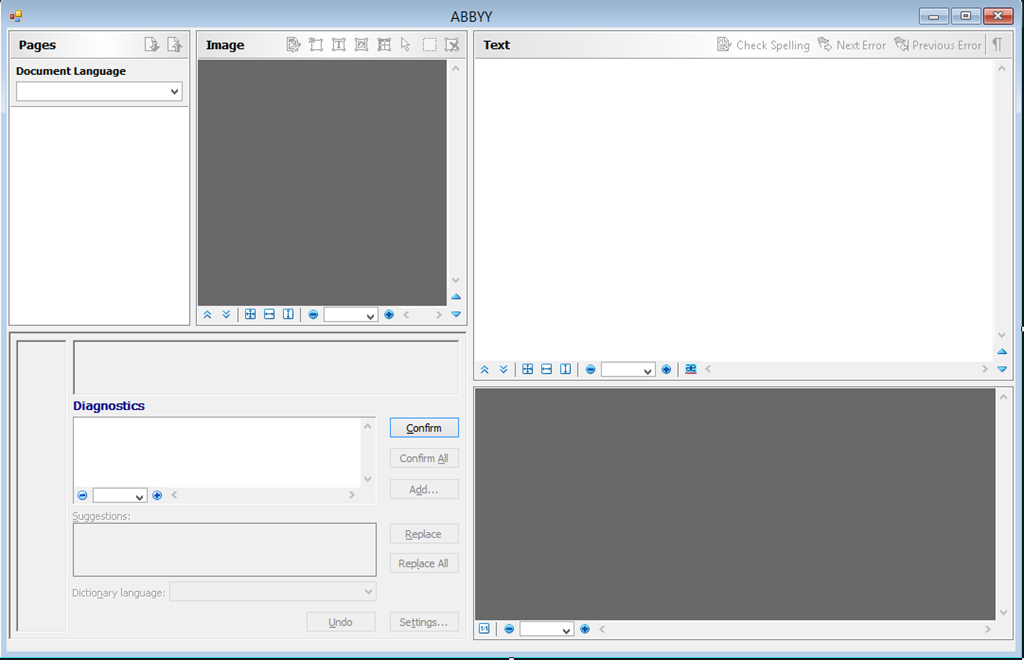The image size is (1024, 660).
Task: Toggle the 'ae' uncertain characters highlight icon
Action: click(x=691, y=369)
